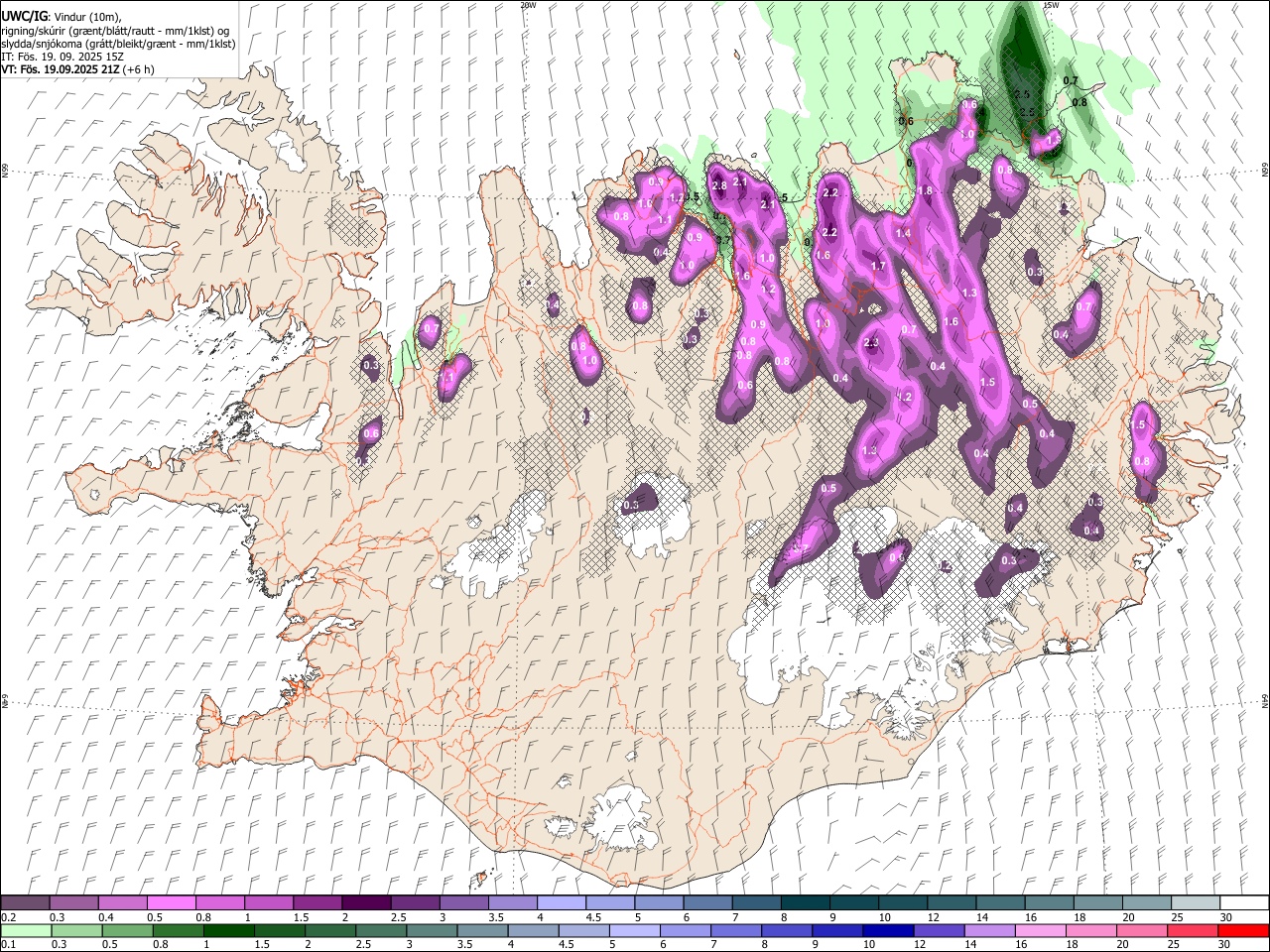This screenshot has width=1270, height=952.
Task: Click the '0.1' rain legend label
Action: (x=8, y=945)
